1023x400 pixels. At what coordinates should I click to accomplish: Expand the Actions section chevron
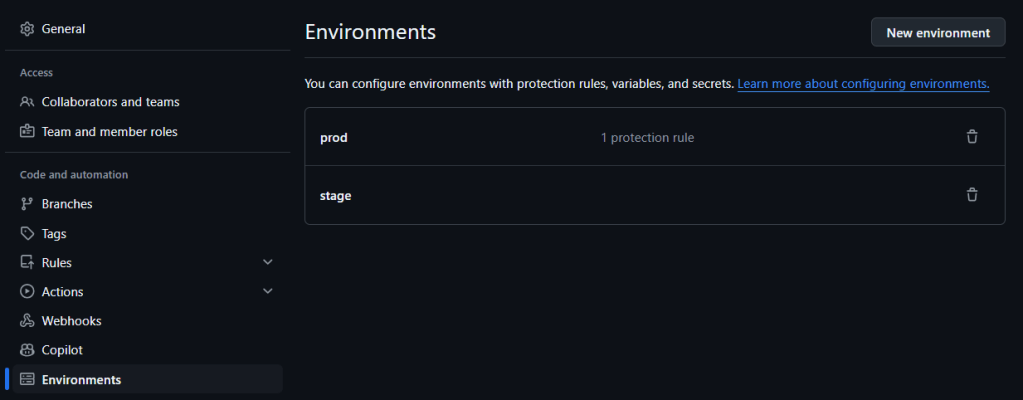(x=267, y=291)
